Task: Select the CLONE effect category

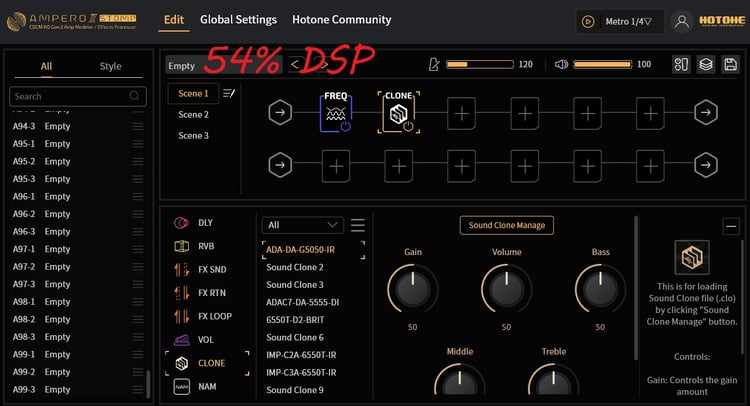Action: pos(207,363)
